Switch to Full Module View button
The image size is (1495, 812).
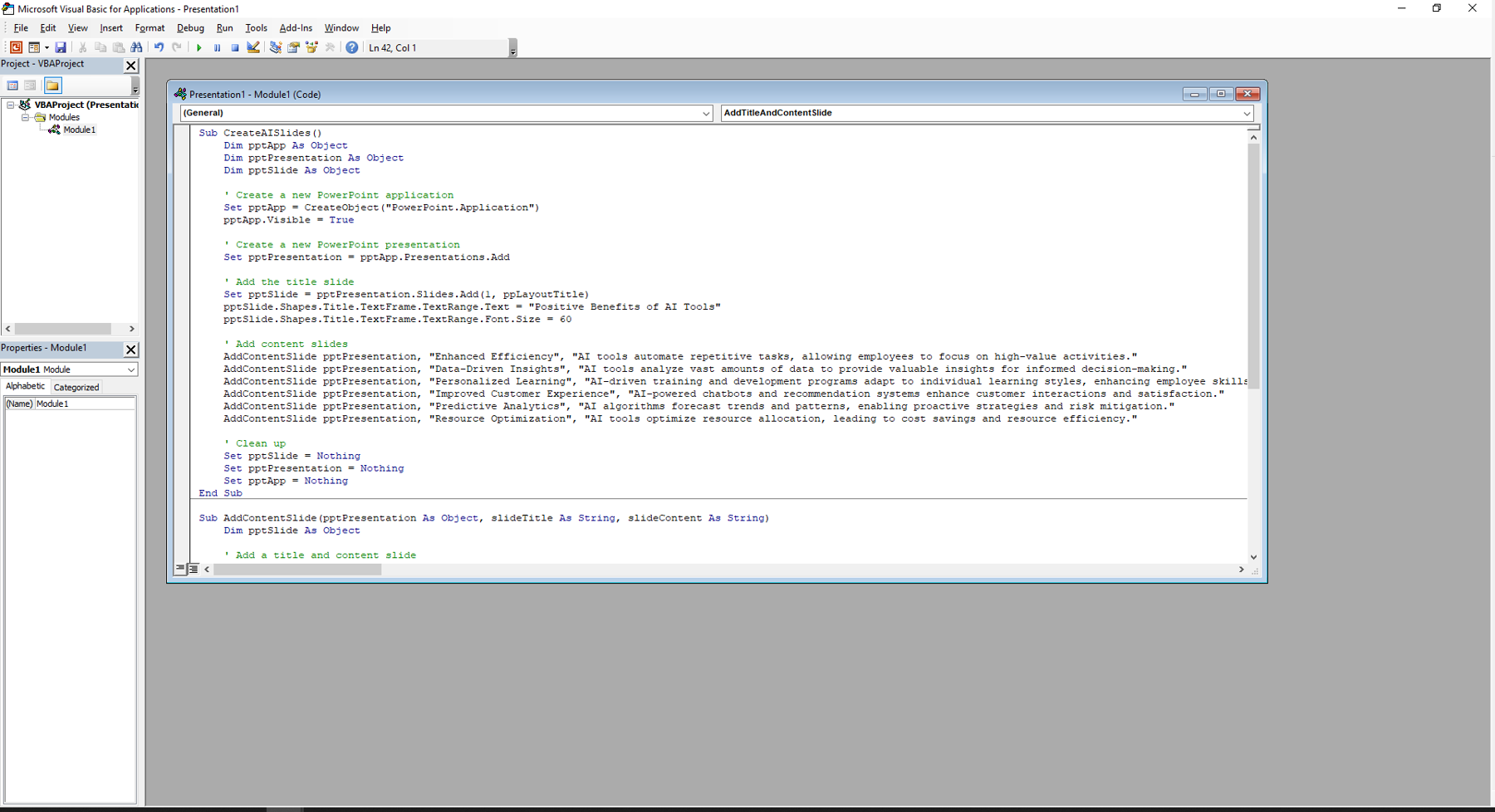point(193,569)
